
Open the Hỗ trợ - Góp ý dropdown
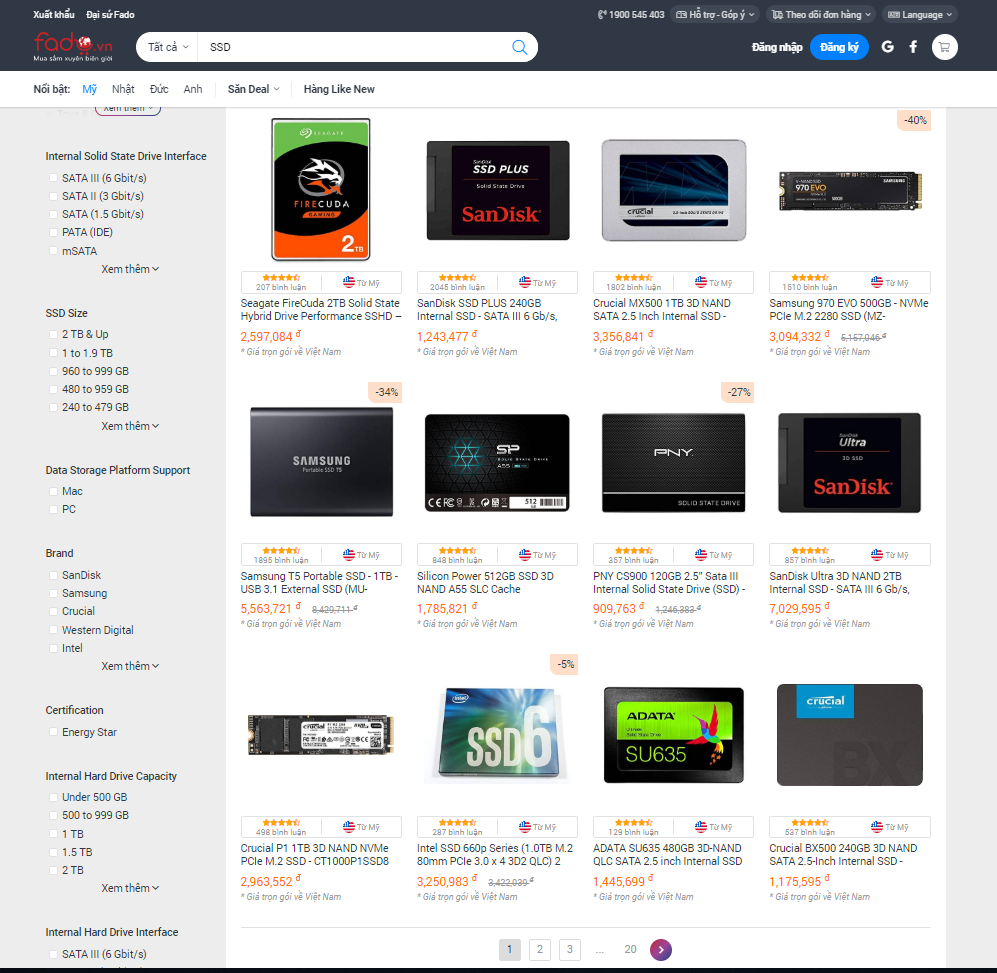tap(715, 15)
